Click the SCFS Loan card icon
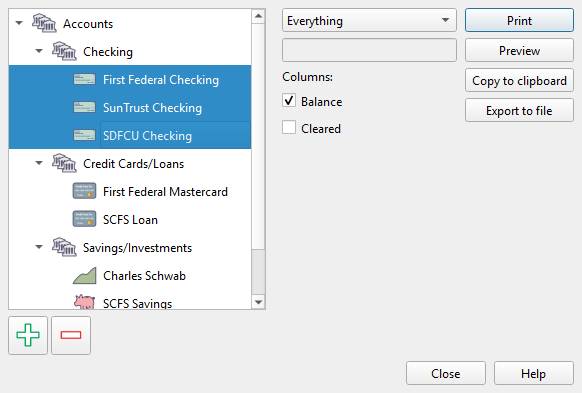Image resolution: width=582 pixels, height=393 pixels. point(84,219)
